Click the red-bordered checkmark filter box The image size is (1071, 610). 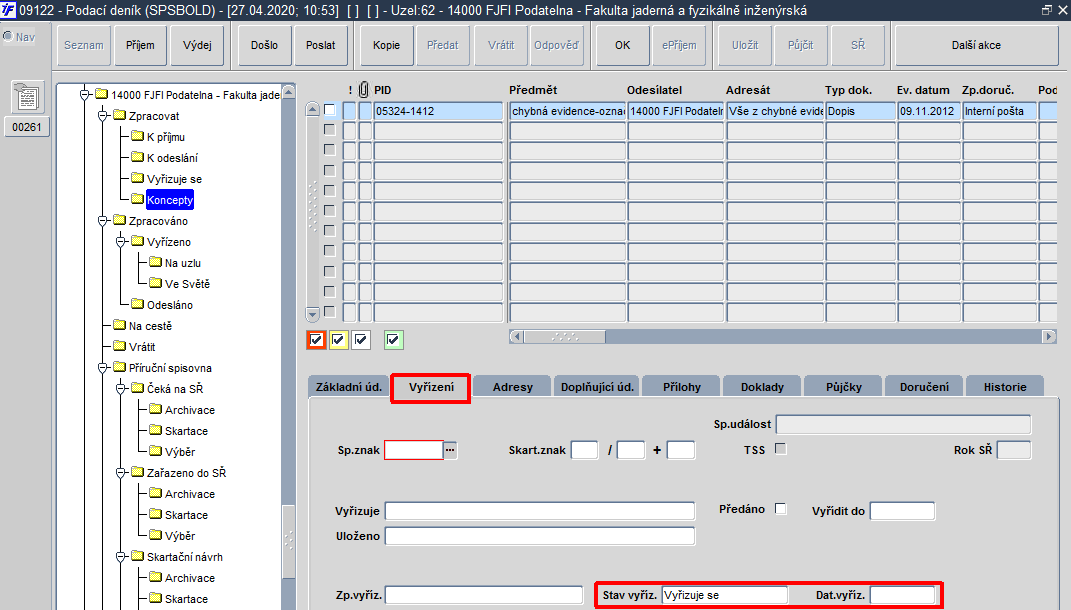pos(316,339)
